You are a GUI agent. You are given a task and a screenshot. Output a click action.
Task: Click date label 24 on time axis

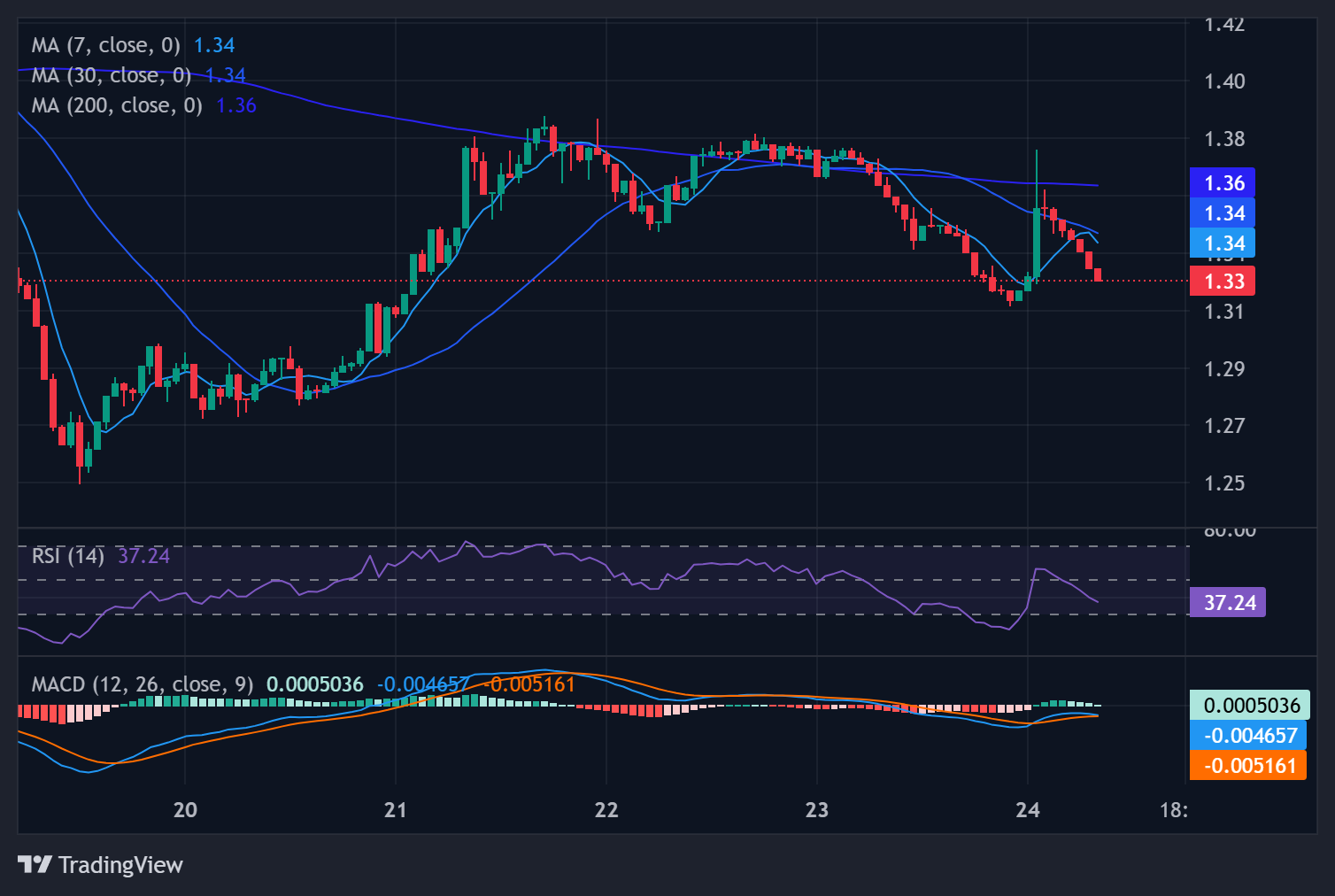(x=1028, y=809)
